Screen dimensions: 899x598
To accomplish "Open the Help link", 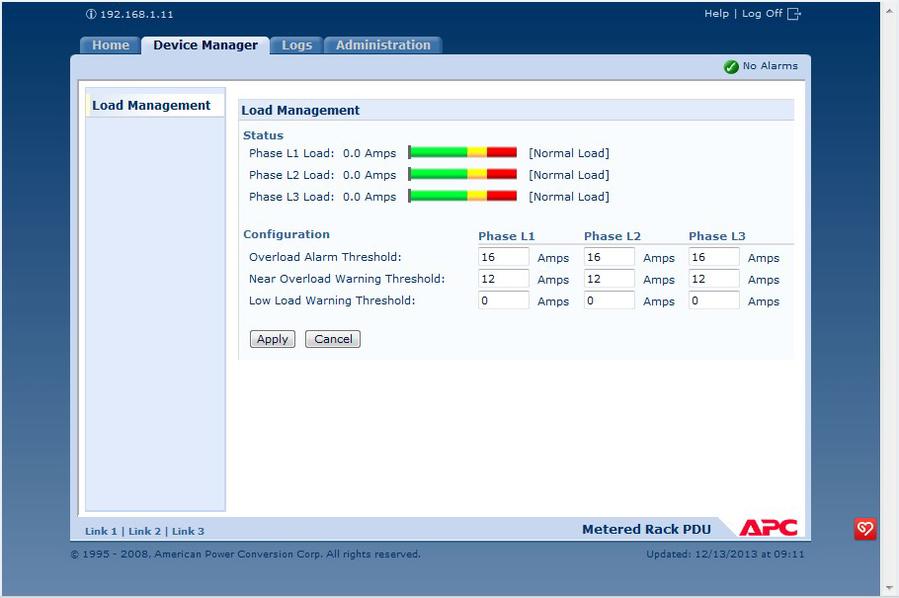I will coord(716,14).
